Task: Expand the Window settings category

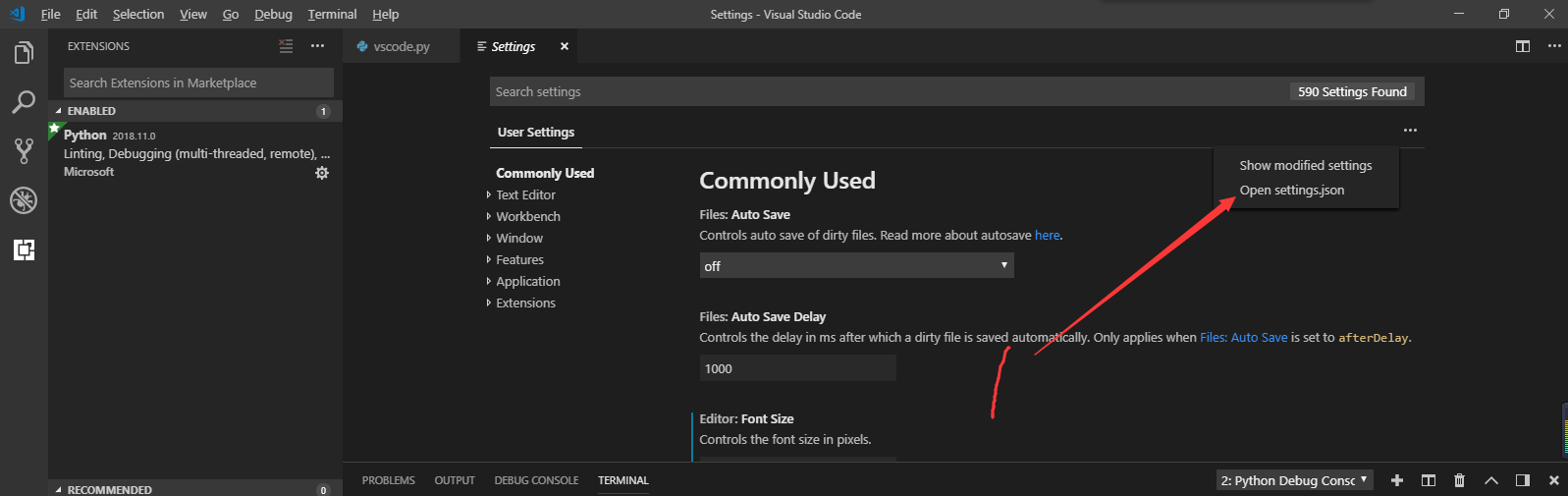Action: click(519, 238)
